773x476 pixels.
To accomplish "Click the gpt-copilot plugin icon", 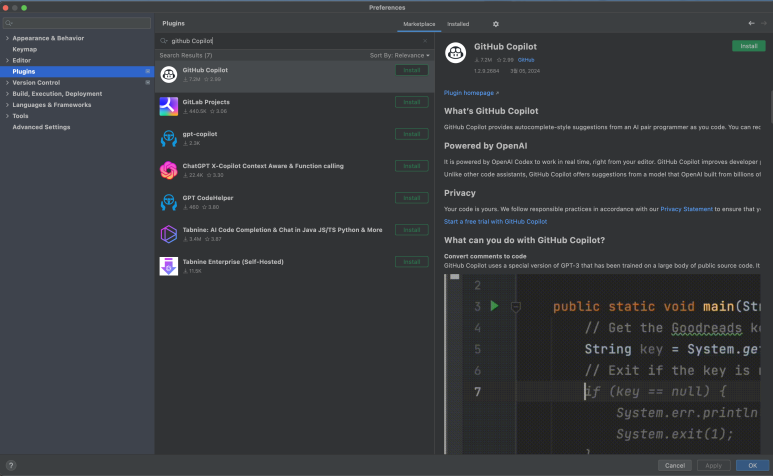I will click(169, 138).
